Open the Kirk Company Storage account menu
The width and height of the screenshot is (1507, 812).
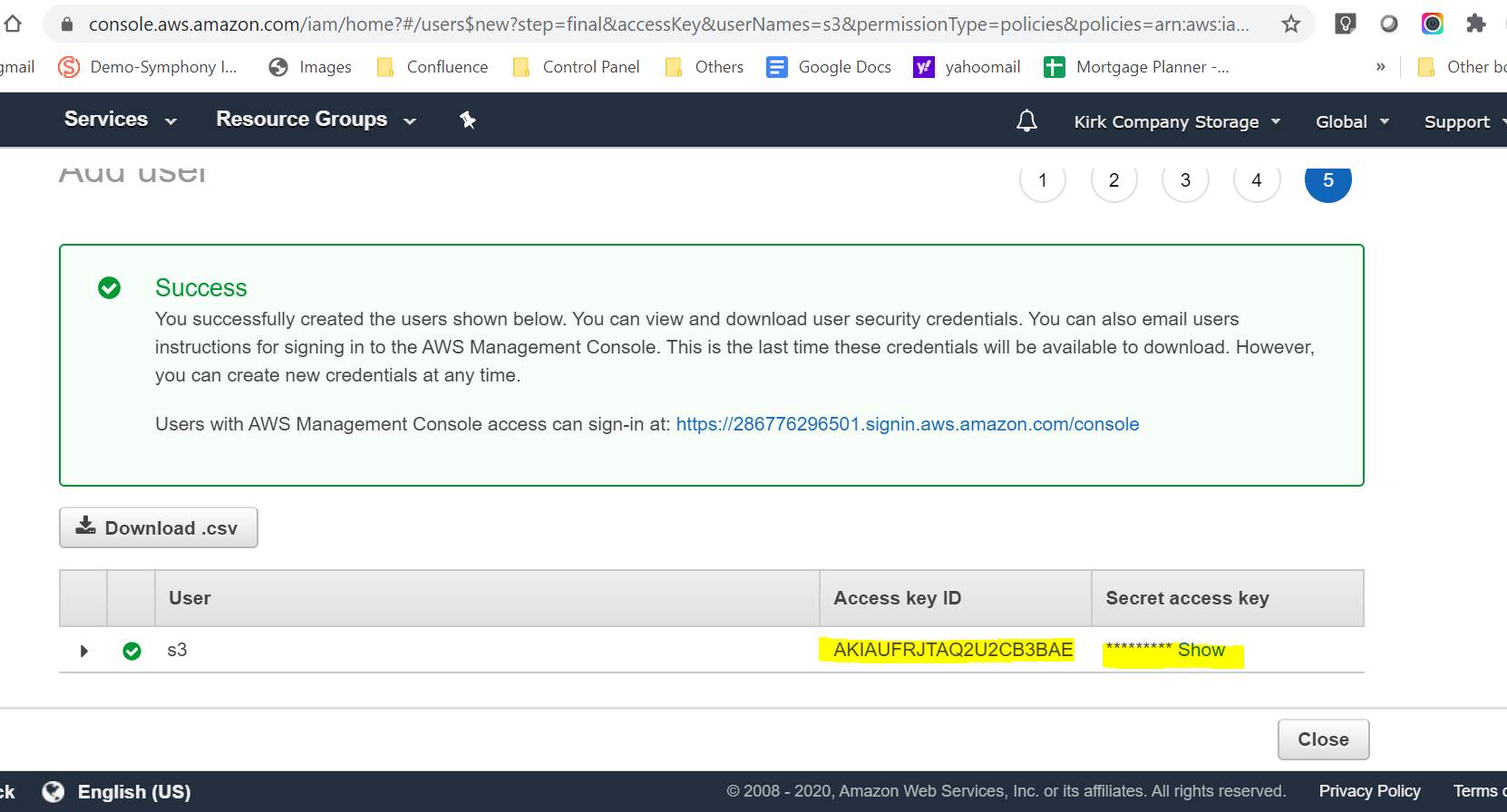[x=1177, y=121]
